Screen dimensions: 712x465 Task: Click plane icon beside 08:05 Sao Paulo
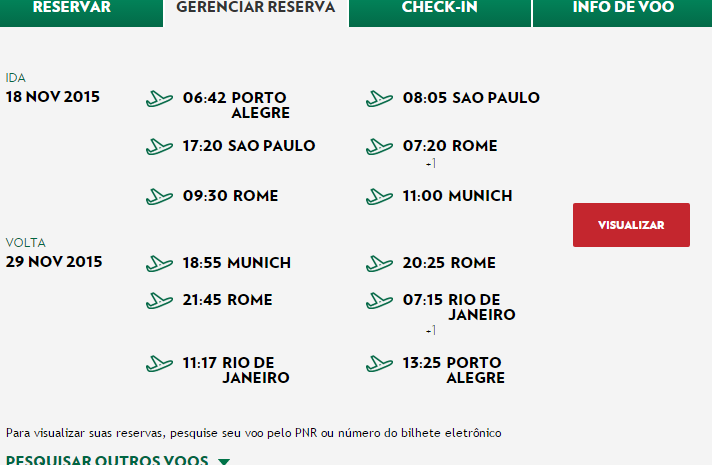[379, 99]
